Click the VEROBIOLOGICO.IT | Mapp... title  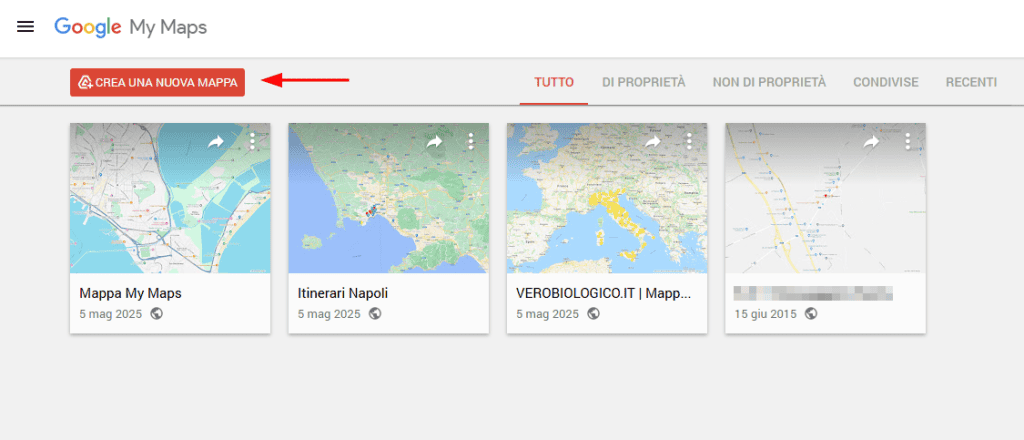603,294
